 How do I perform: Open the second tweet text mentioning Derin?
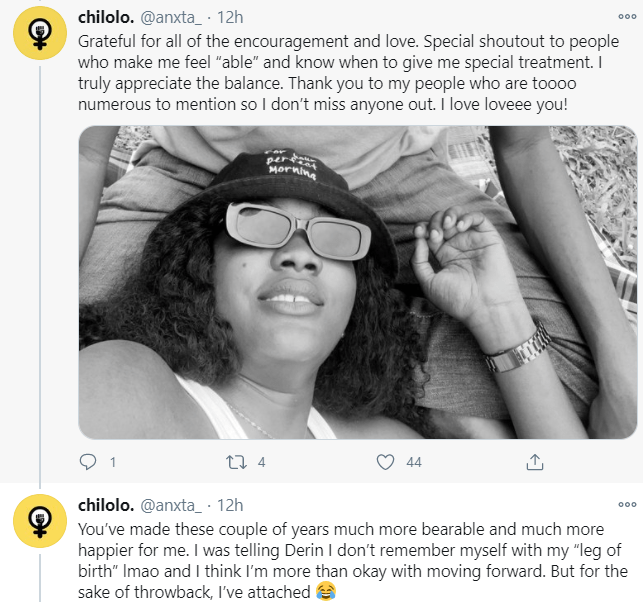point(350,560)
